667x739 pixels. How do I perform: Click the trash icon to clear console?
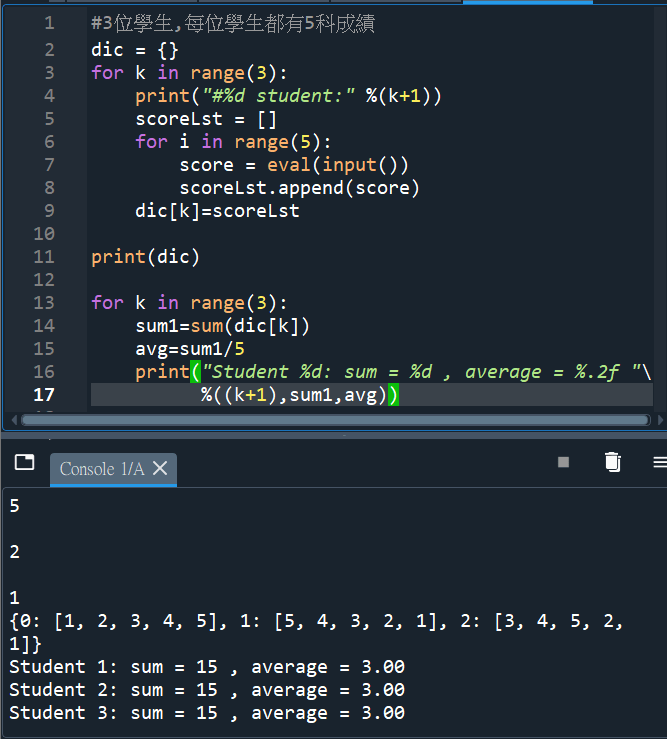(612, 462)
